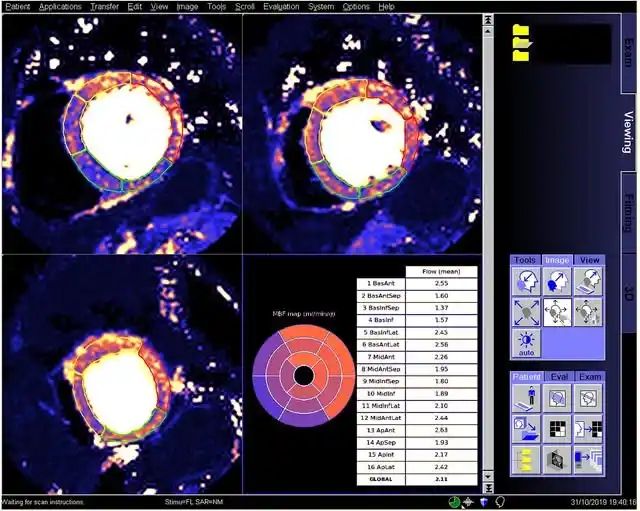Click the crossed-out framed head icon

tap(588, 398)
